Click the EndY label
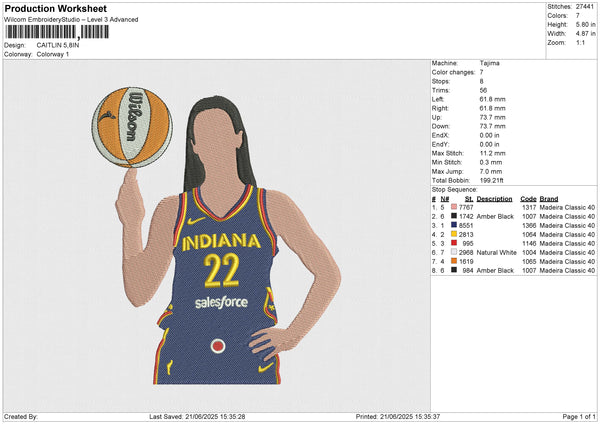Viewport: 600px width, 424px height. pos(440,144)
